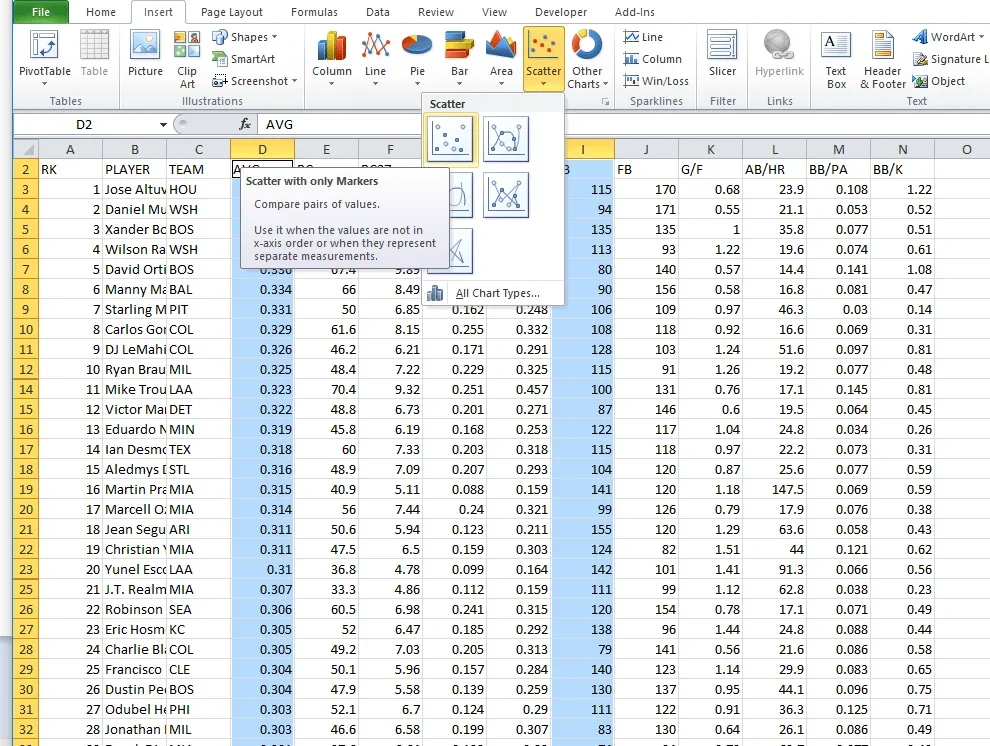Insert a Hyperlink
Screen dimensions: 990x746
[779, 54]
